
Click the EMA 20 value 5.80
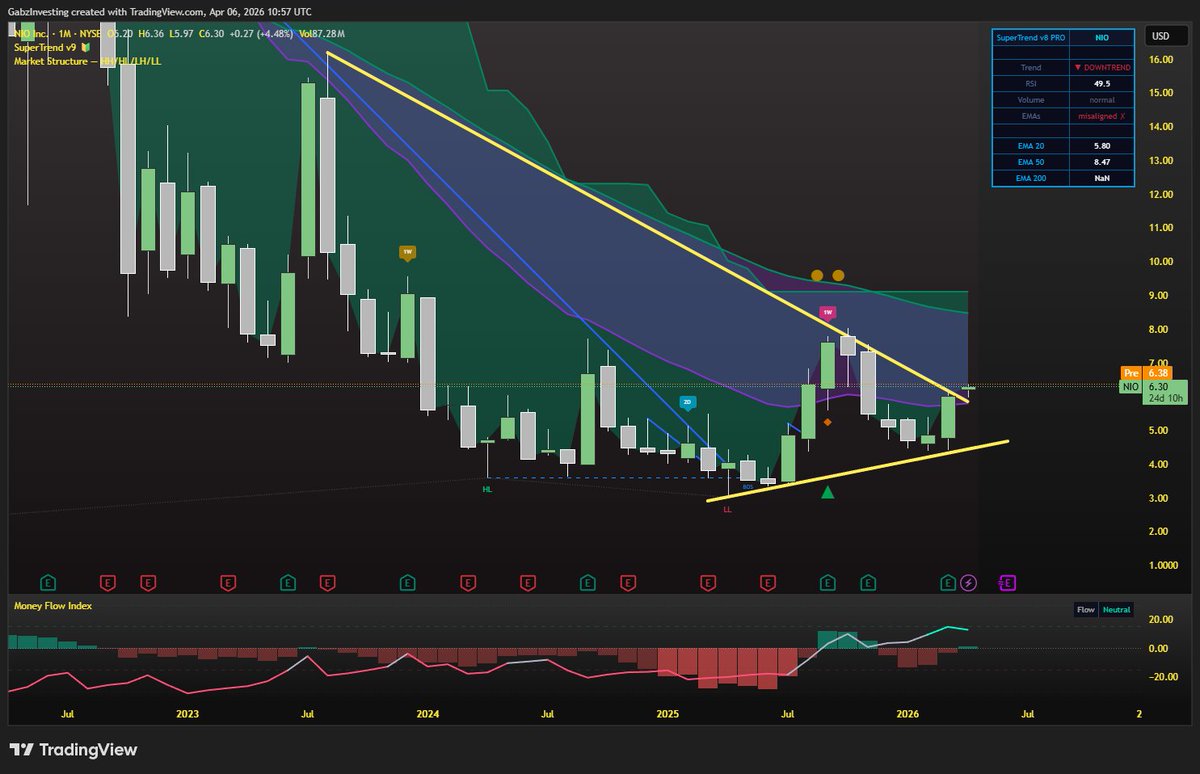[1103, 146]
